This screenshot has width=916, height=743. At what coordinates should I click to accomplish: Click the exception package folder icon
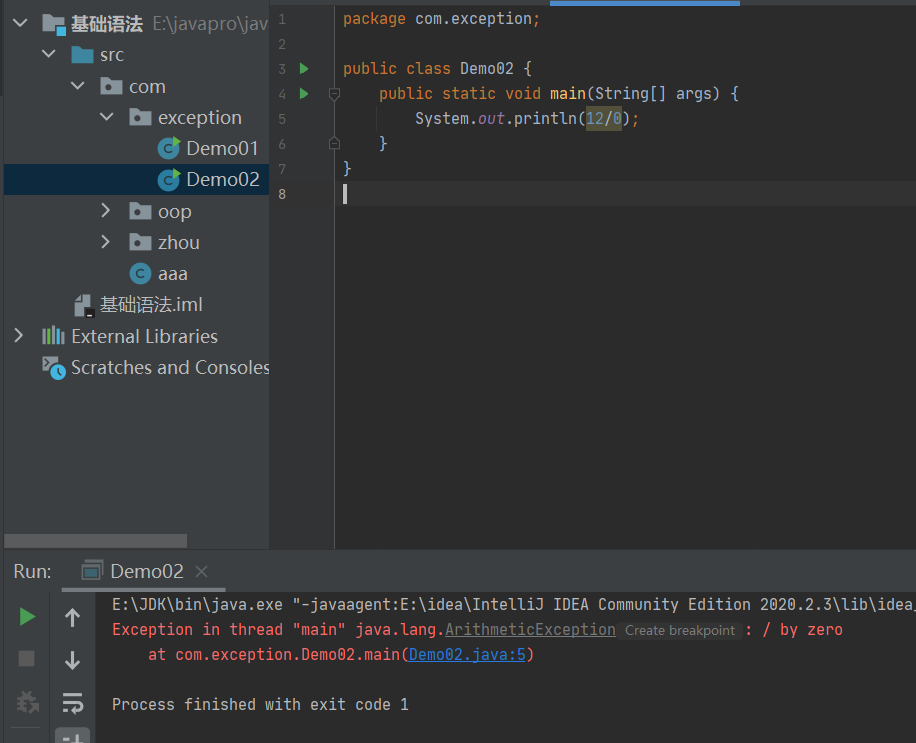(x=140, y=117)
